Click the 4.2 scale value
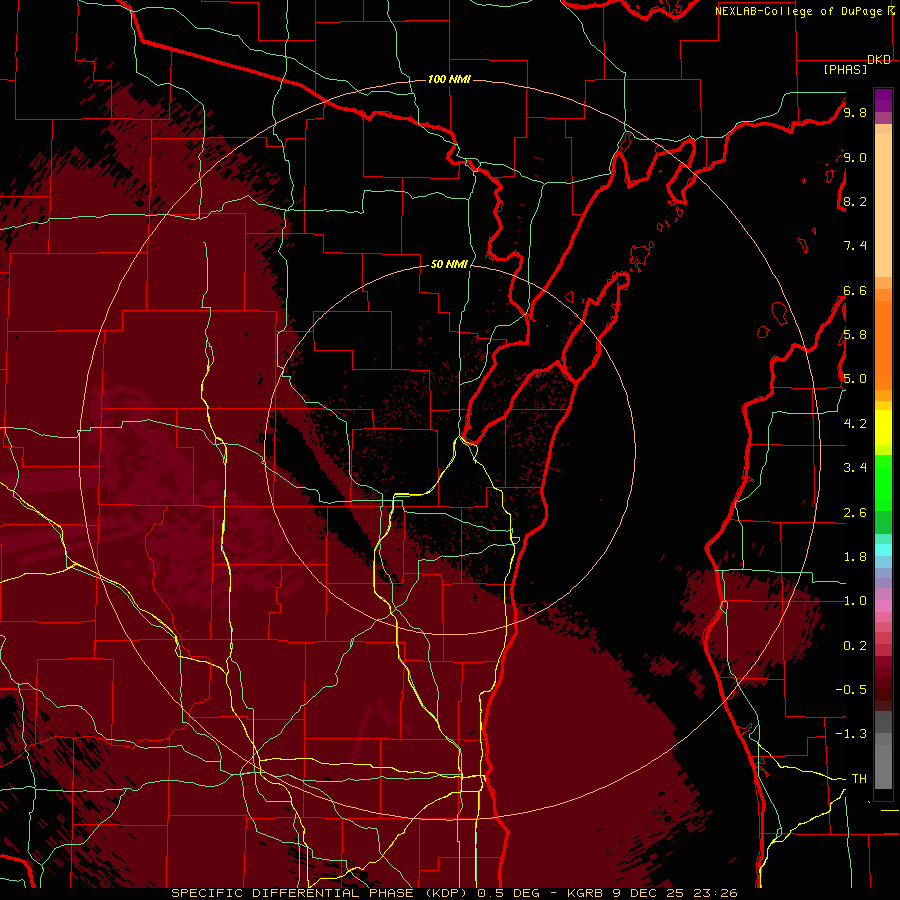This screenshot has height=900, width=900. coord(855,424)
